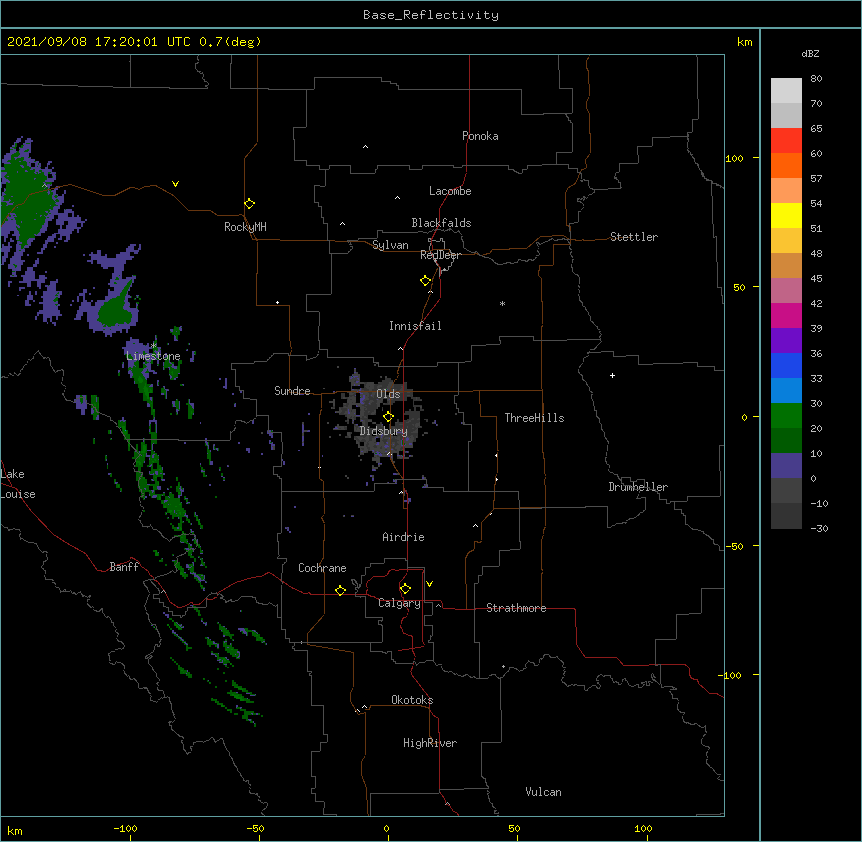Click the Sundre town label
The width and height of the screenshot is (862, 842).
pyautogui.click(x=292, y=391)
